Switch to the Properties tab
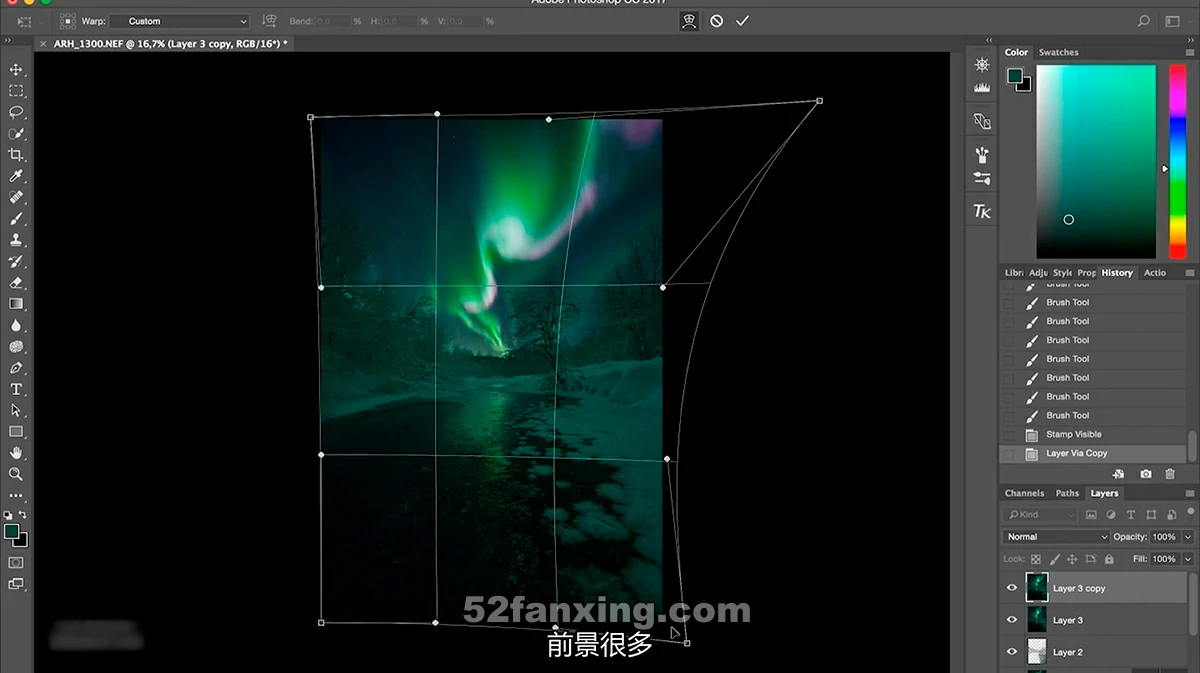This screenshot has height=673, width=1200. point(1086,272)
